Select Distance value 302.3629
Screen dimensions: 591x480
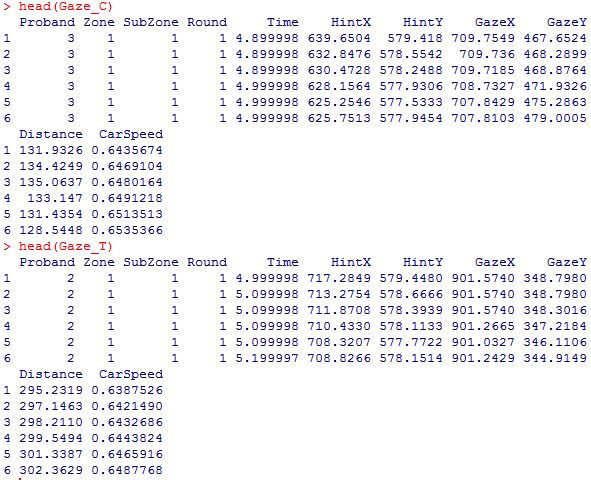[x=51, y=470]
